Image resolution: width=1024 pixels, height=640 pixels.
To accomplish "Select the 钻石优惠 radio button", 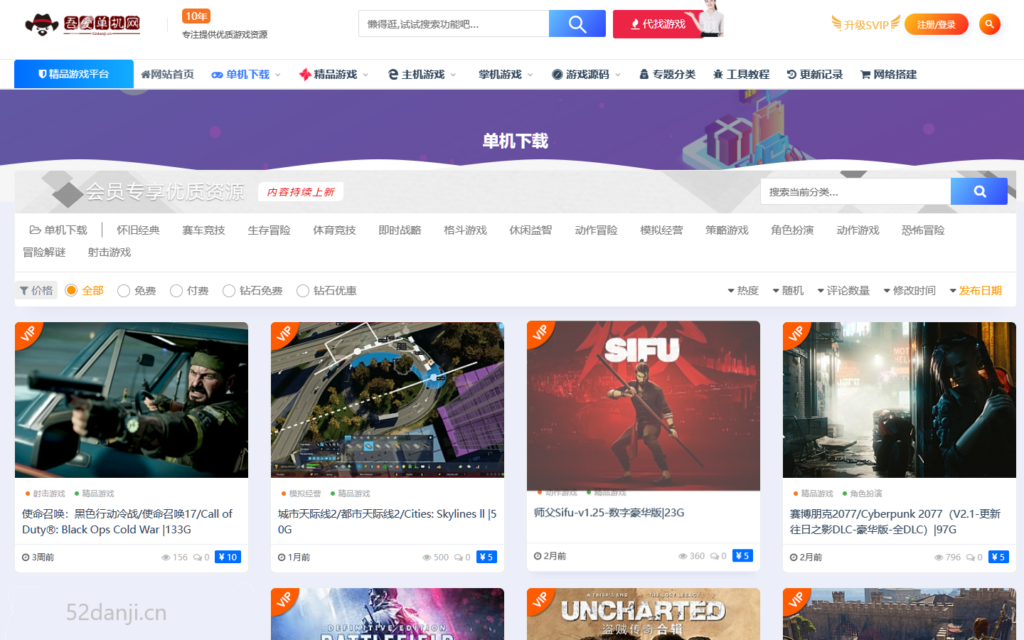I will pyautogui.click(x=302, y=291).
